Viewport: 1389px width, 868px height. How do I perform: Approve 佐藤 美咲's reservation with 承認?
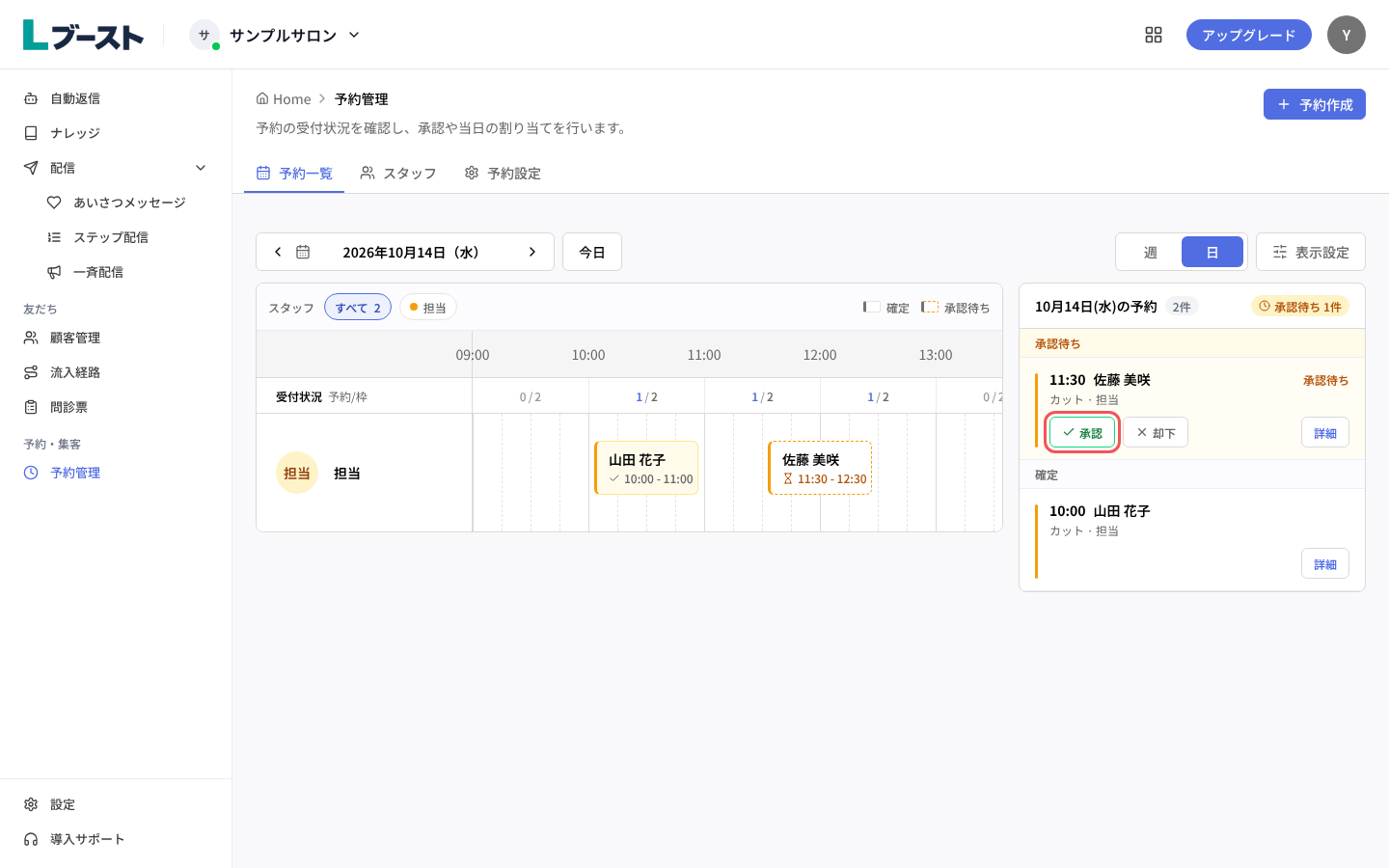click(x=1082, y=432)
